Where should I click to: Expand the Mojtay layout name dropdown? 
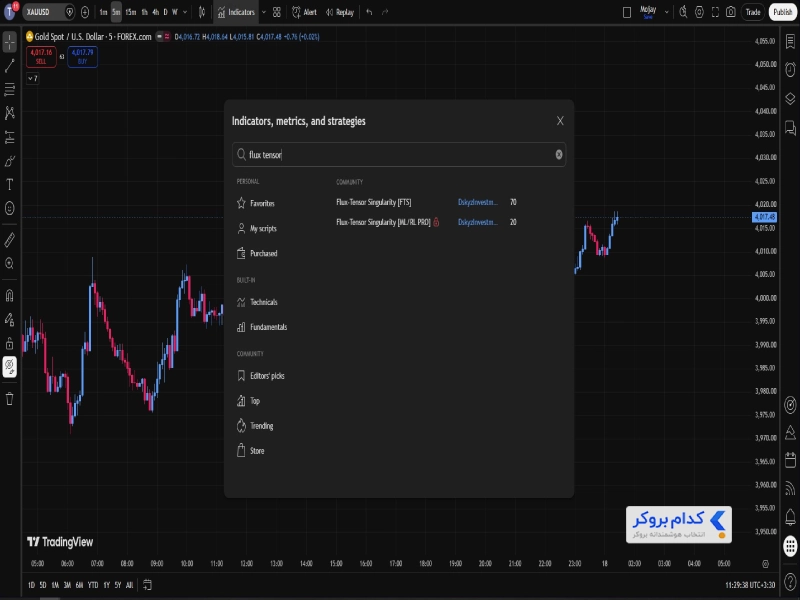coord(666,12)
